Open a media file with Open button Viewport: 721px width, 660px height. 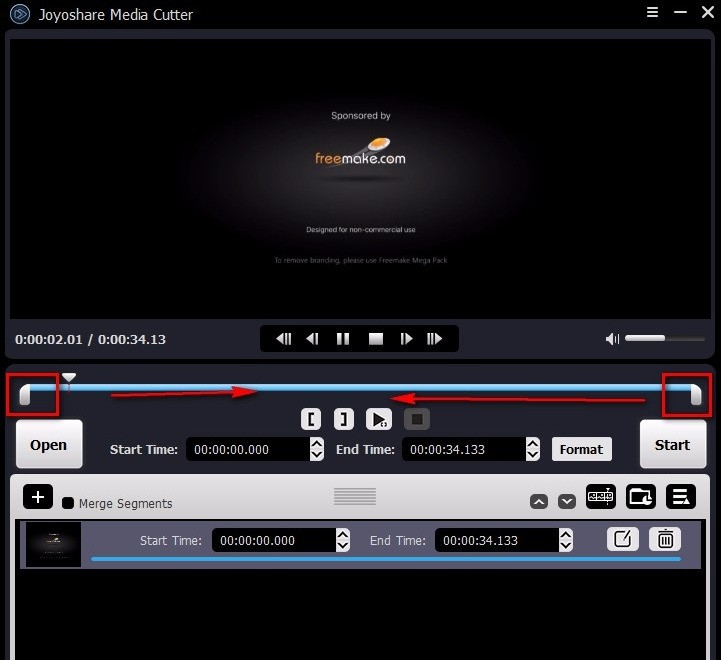tap(49, 444)
